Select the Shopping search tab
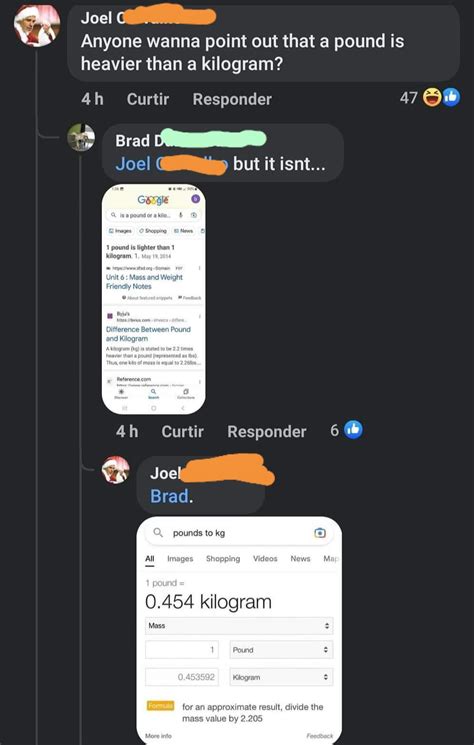 [223, 559]
